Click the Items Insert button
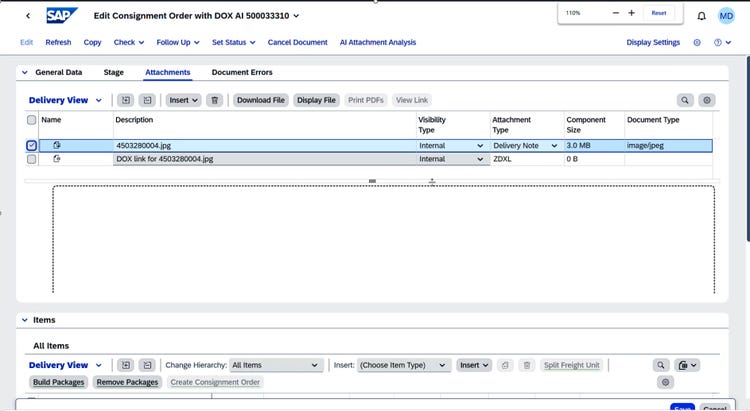 (474, 365)
